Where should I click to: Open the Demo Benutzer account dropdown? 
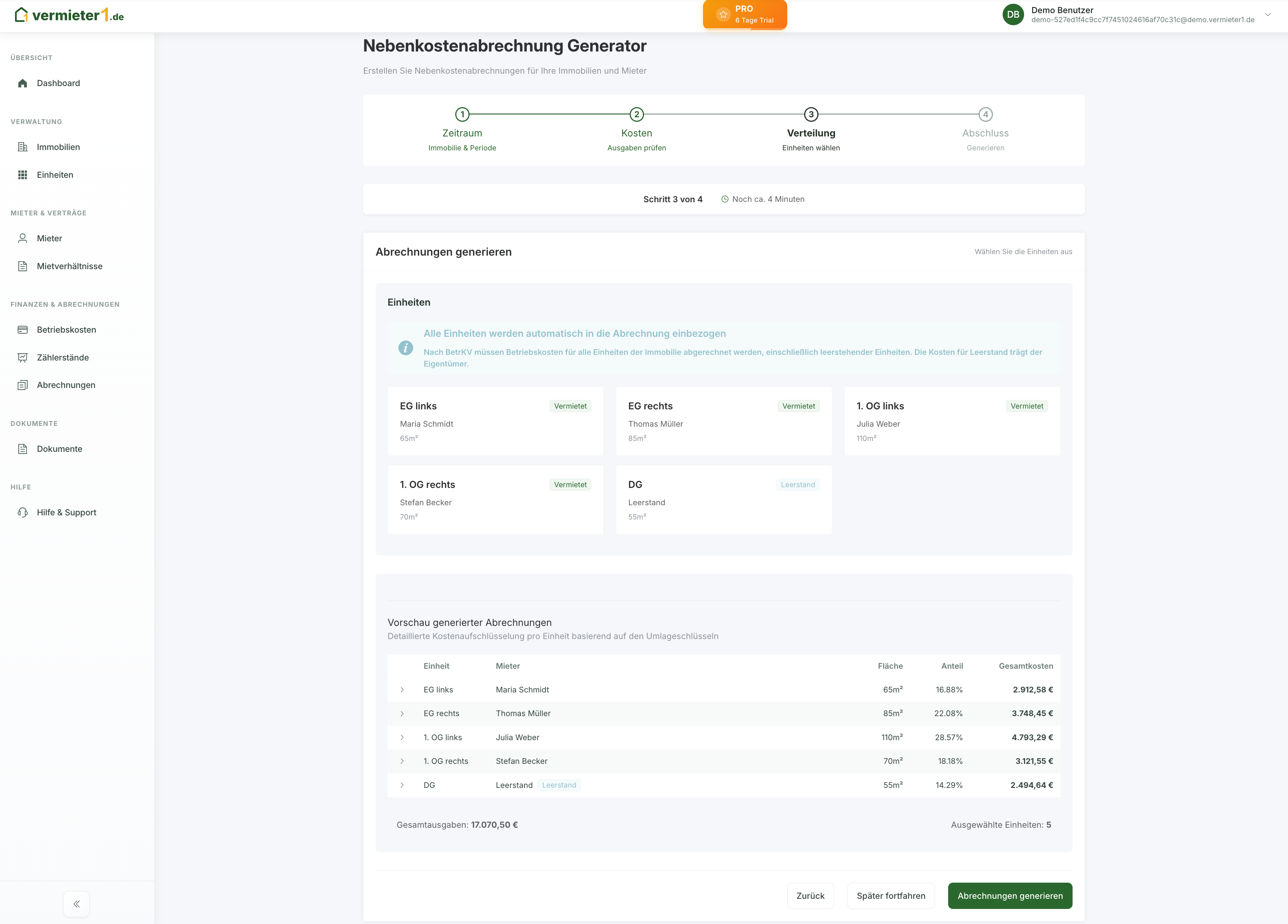[x=1268, y=15]
